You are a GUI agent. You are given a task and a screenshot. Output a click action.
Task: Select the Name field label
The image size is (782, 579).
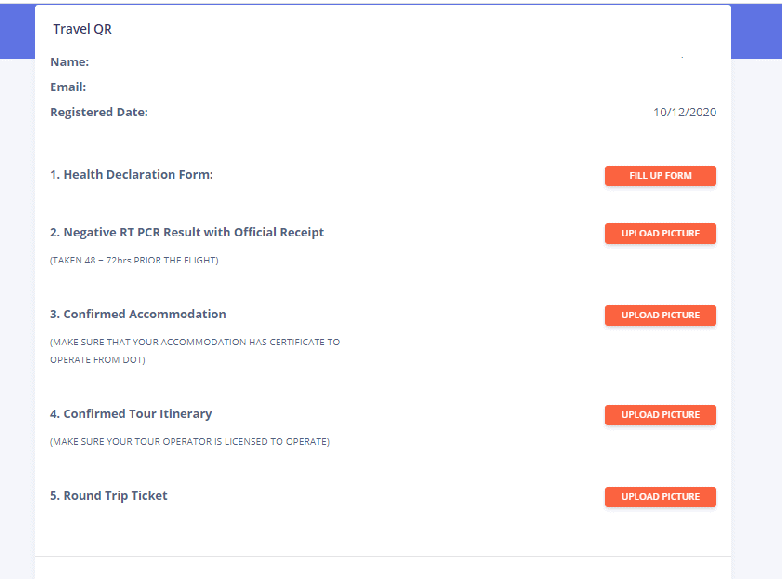[x=70, y=62]
